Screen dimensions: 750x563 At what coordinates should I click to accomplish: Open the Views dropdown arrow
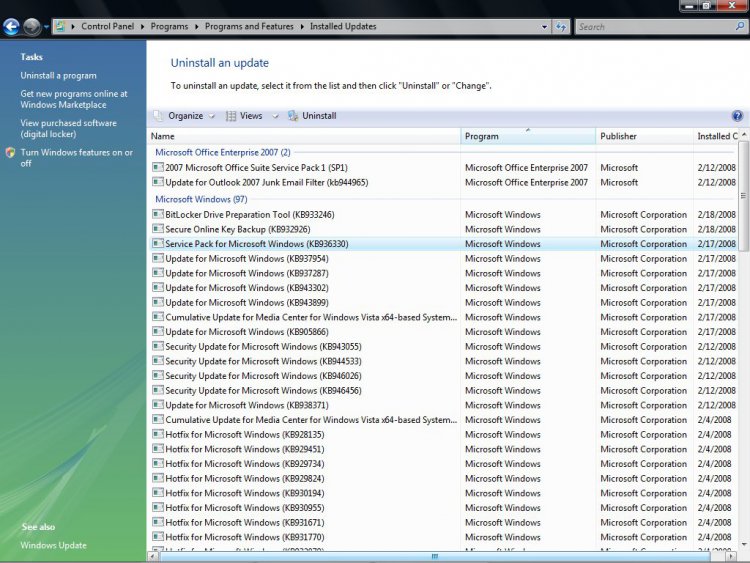[x=276, y=116]
